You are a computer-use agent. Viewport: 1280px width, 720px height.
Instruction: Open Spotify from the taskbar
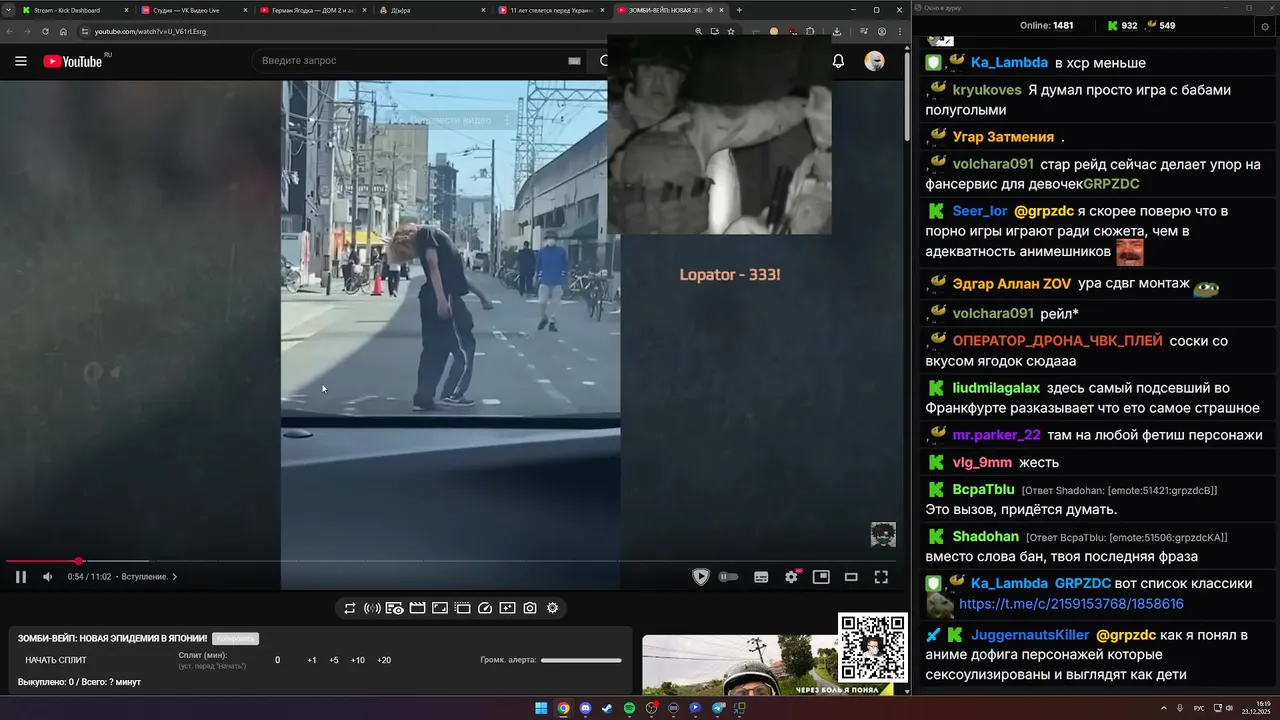coord(629,708)
